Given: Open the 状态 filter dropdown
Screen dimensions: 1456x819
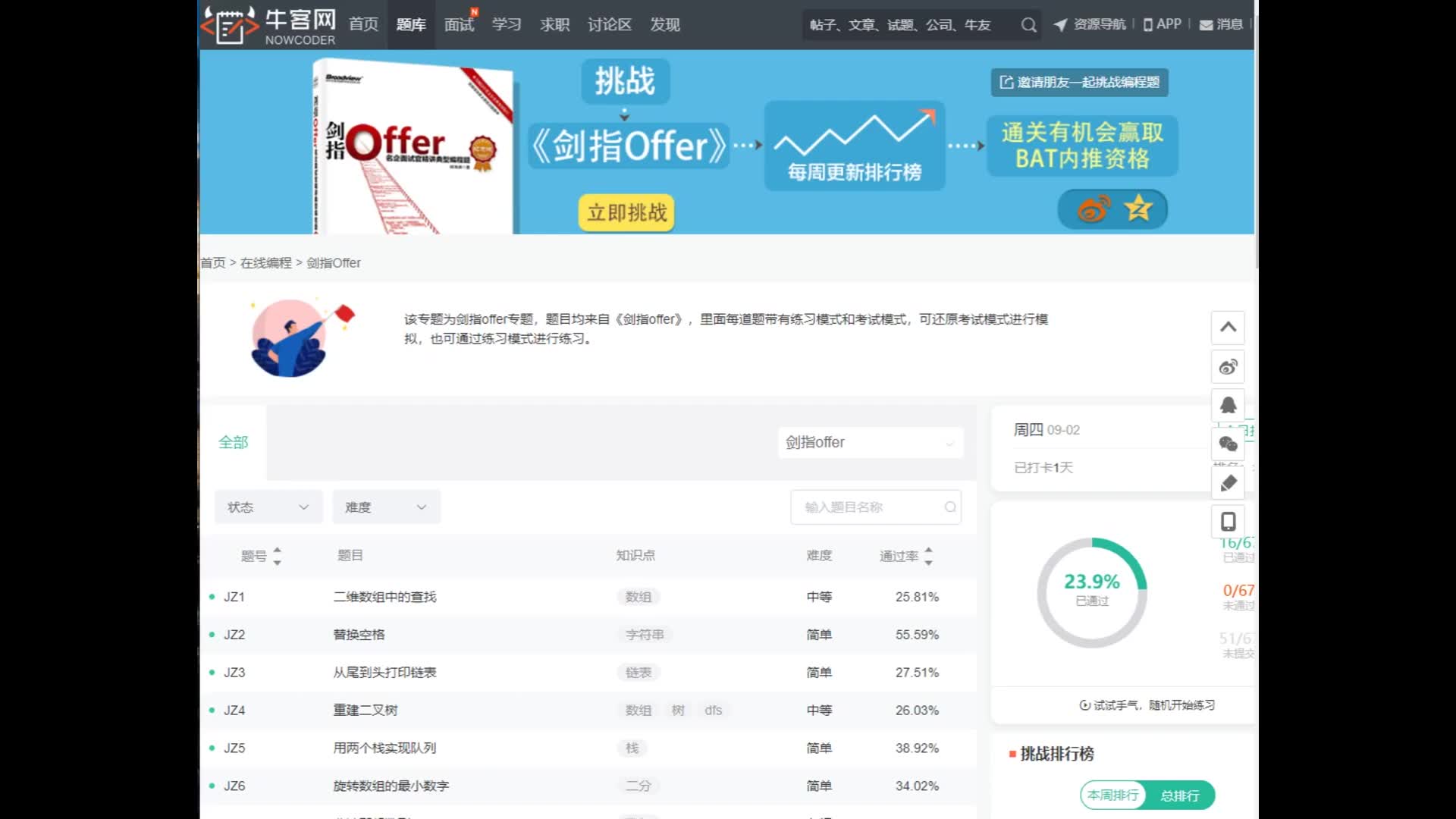Looking at the screenshot, I should (268, 507).
